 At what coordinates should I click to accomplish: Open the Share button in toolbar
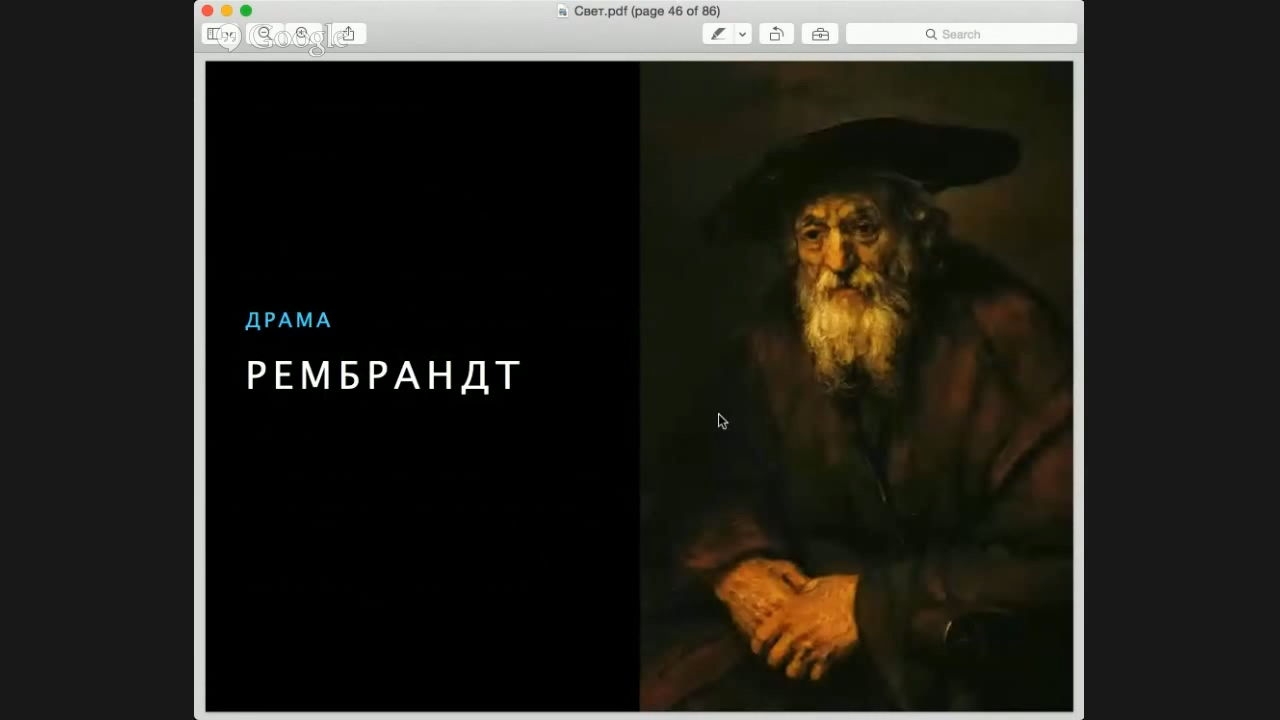(x=348, y=34)
